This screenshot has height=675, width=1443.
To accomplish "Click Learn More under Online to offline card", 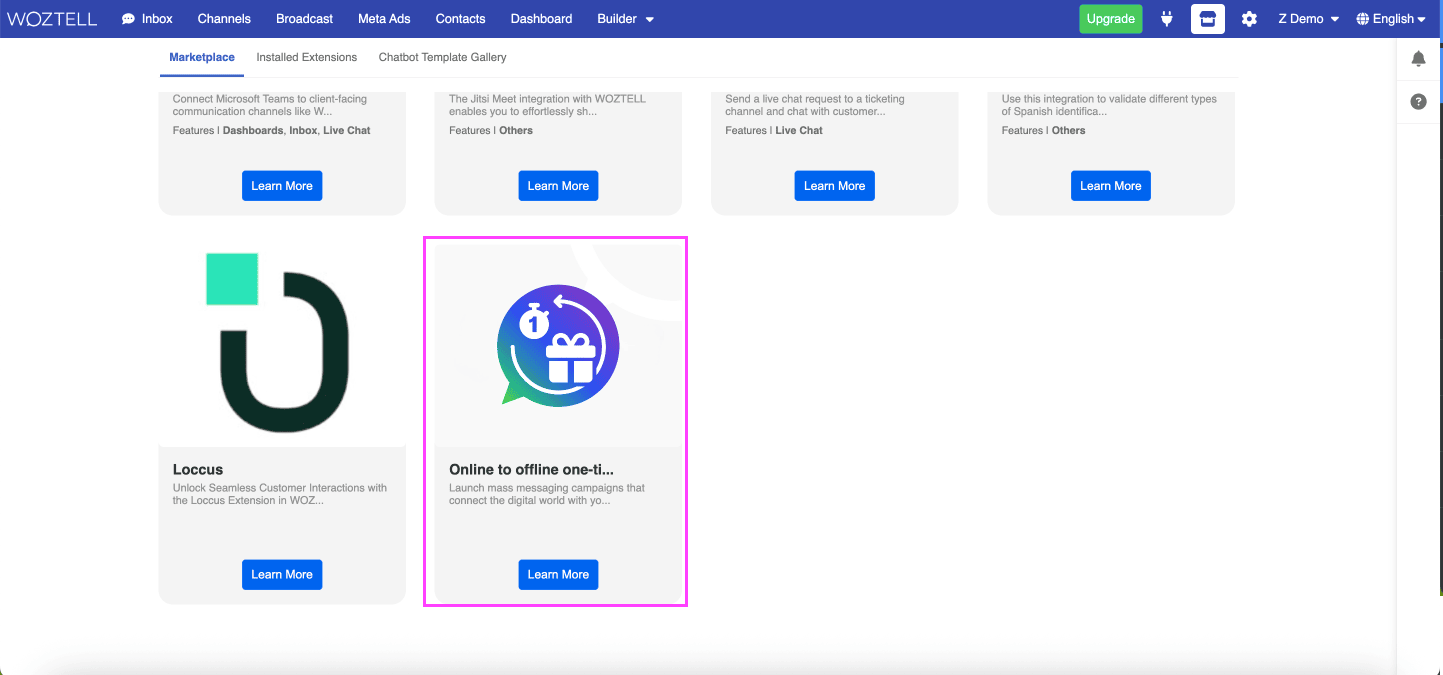I will pos(558,574).
